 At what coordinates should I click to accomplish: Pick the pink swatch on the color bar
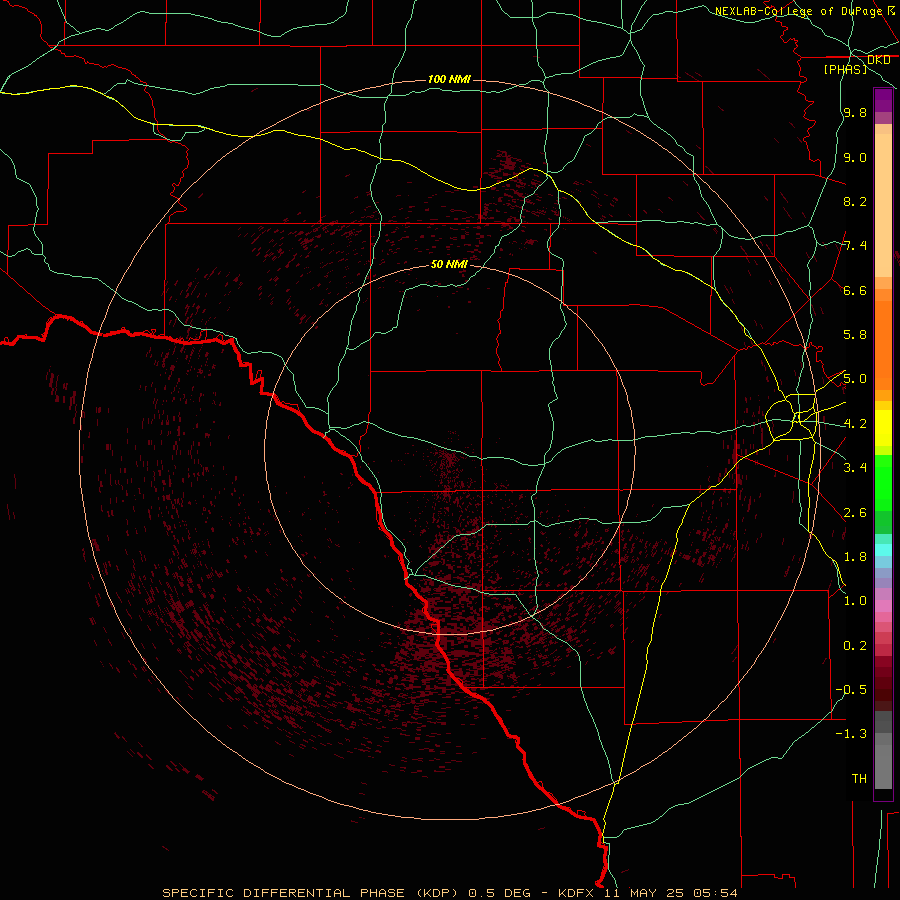pos(883,606)
